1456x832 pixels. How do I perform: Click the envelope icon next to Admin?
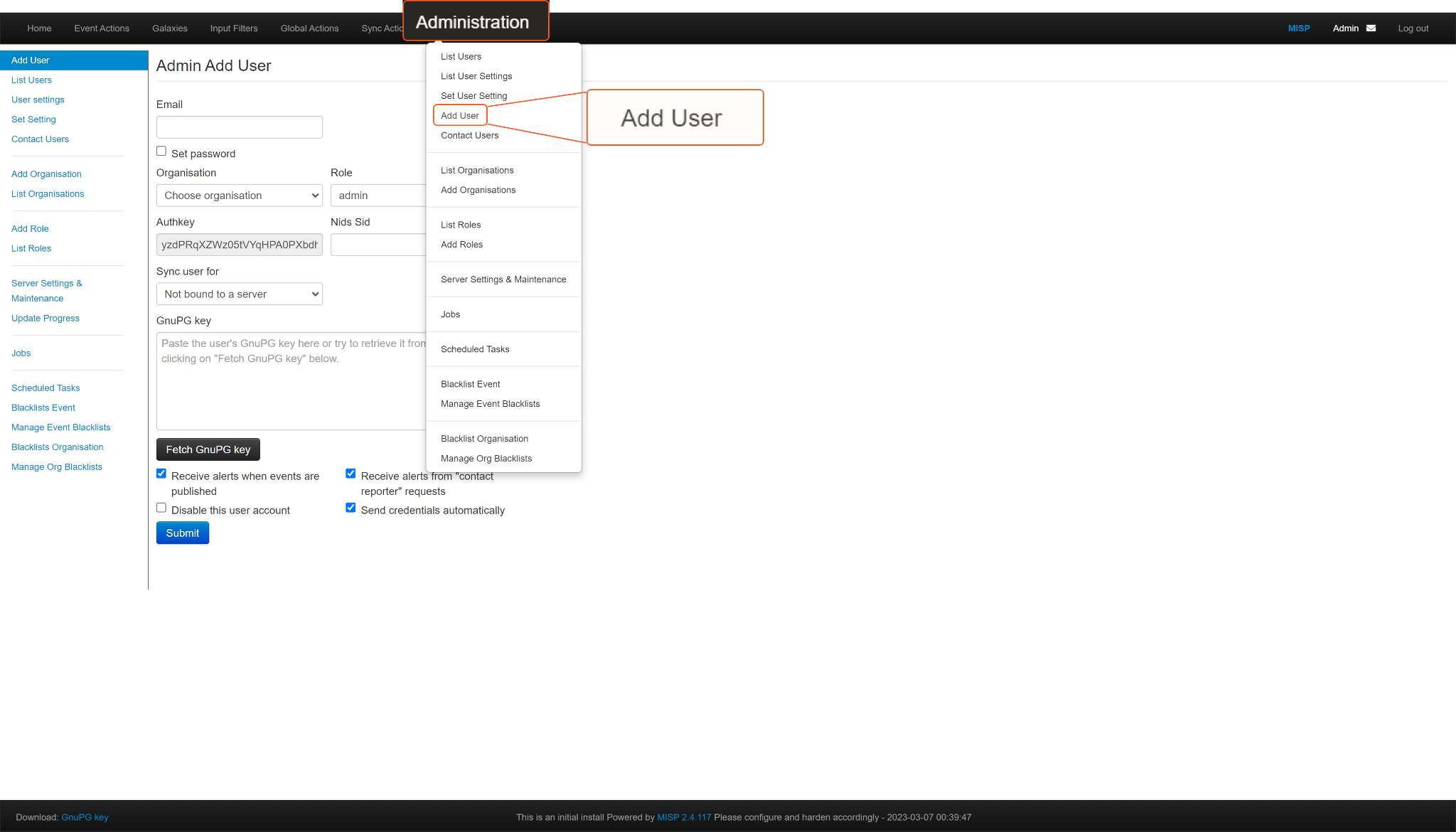coord(1371,28)
